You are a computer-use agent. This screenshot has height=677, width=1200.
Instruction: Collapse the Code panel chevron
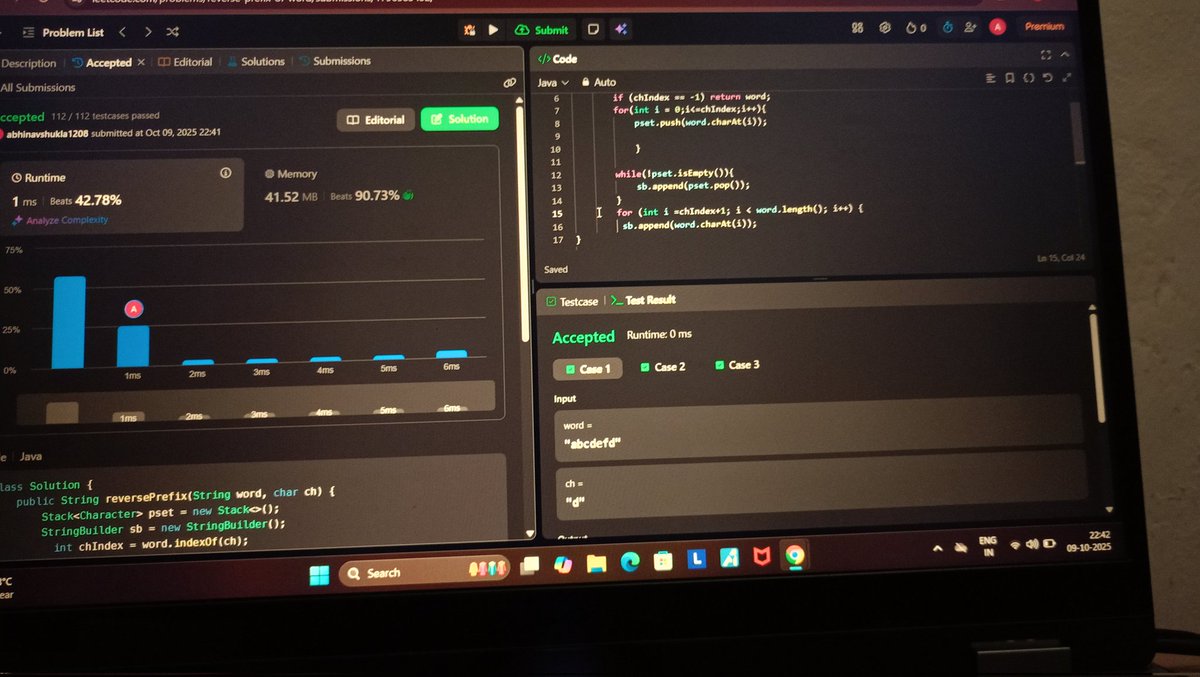click(1065, 55)
